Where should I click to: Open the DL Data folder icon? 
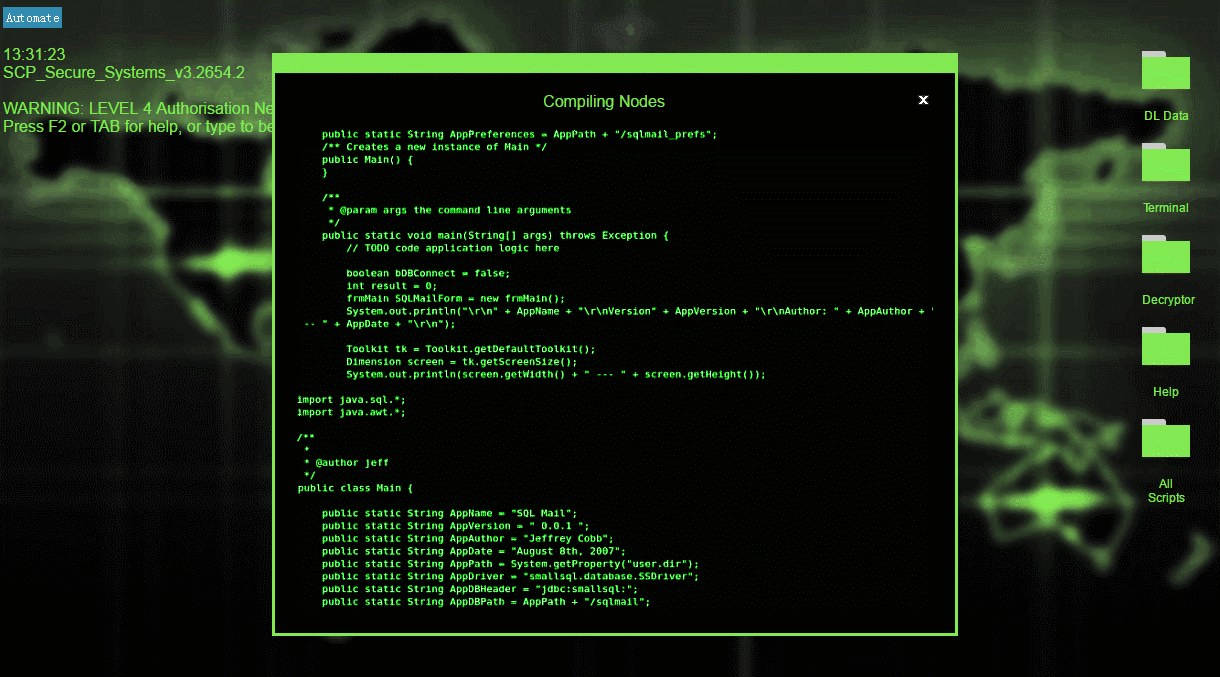click(1166, 71)
